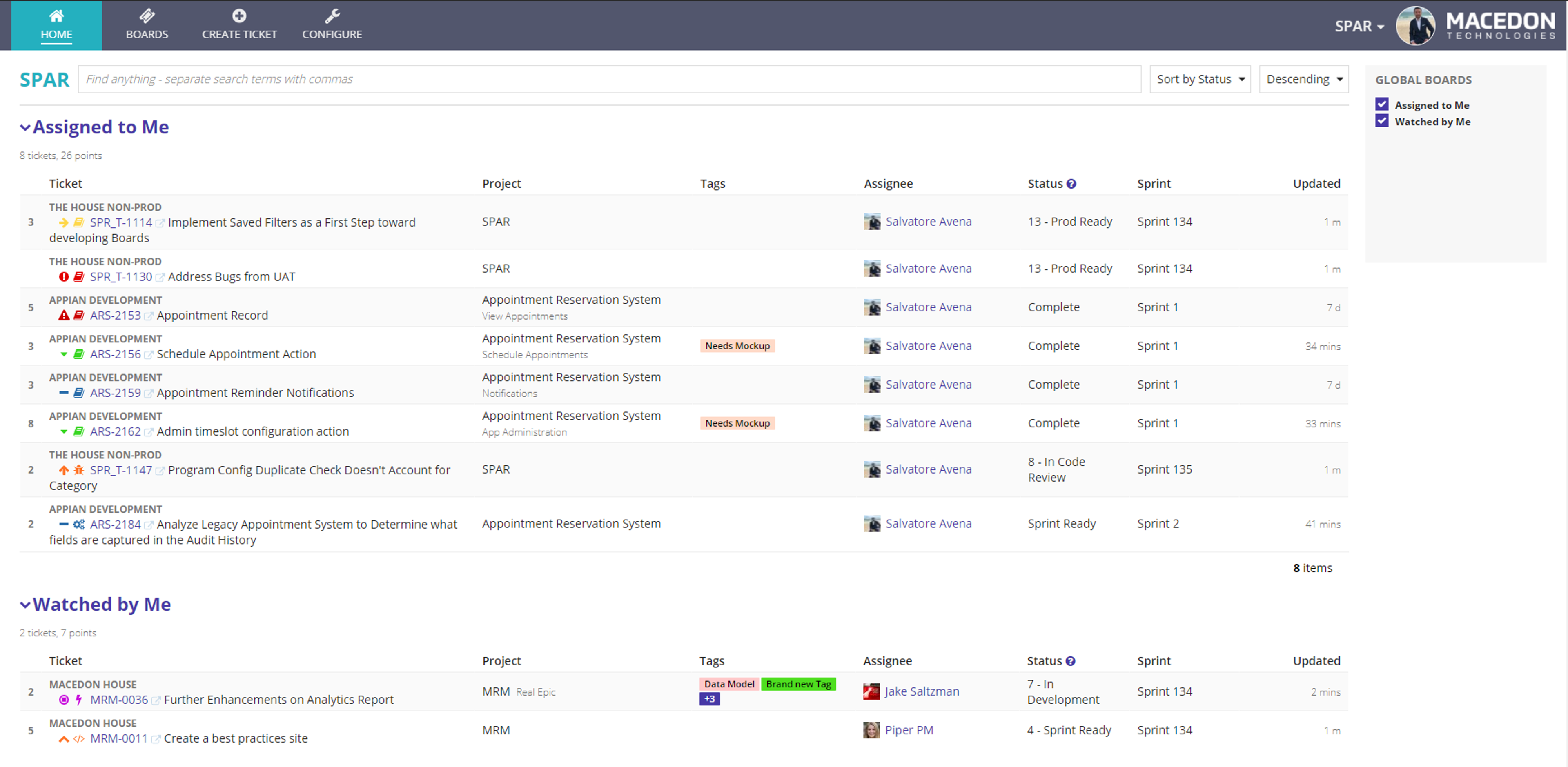Click the yellow story type icon on SPR_T-1114
This screenshot has width=1568, height=767.
click(x=78, y=223)
